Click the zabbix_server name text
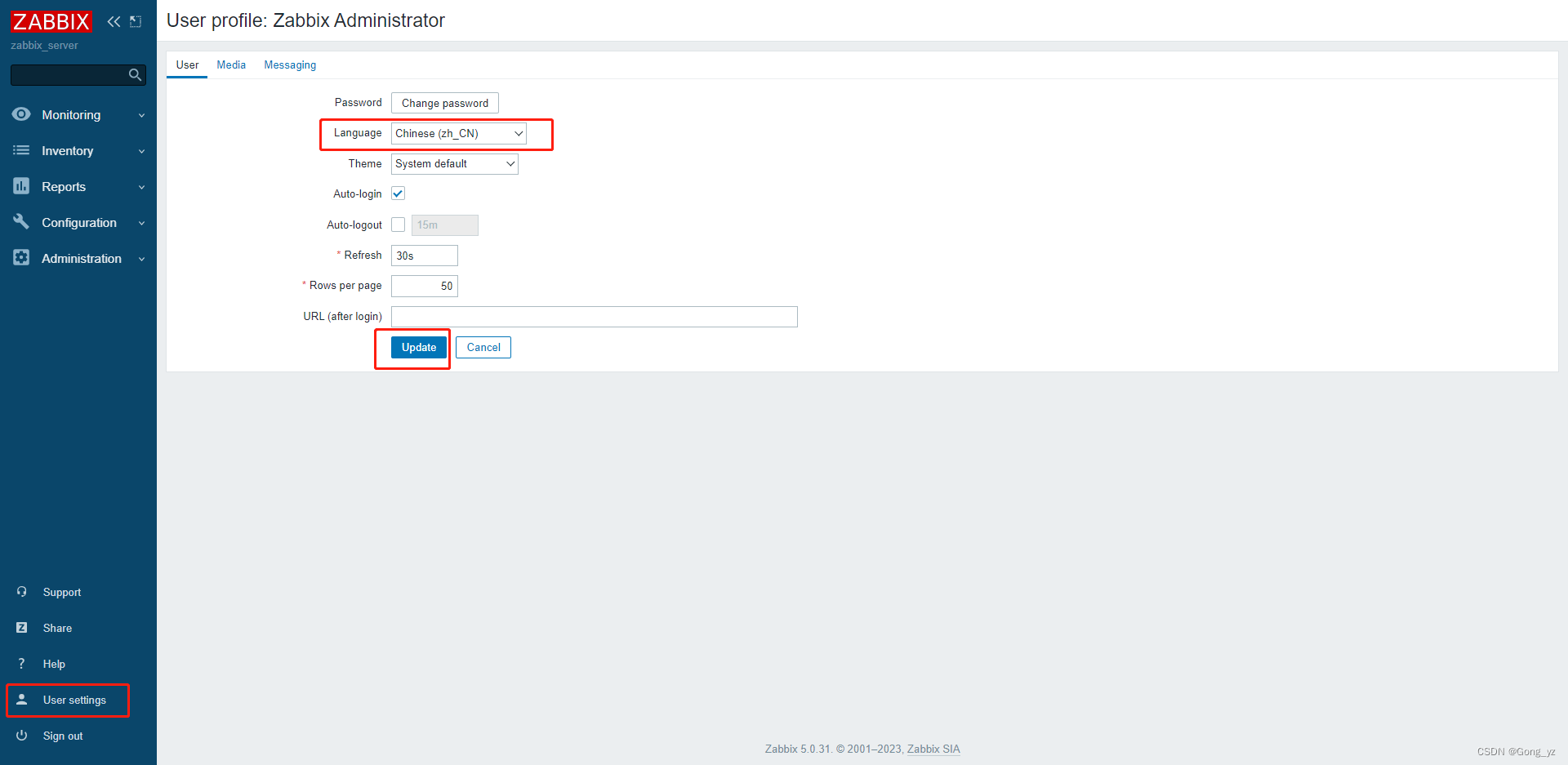Viewport: 1568px width, 765px height. point(45,46)
